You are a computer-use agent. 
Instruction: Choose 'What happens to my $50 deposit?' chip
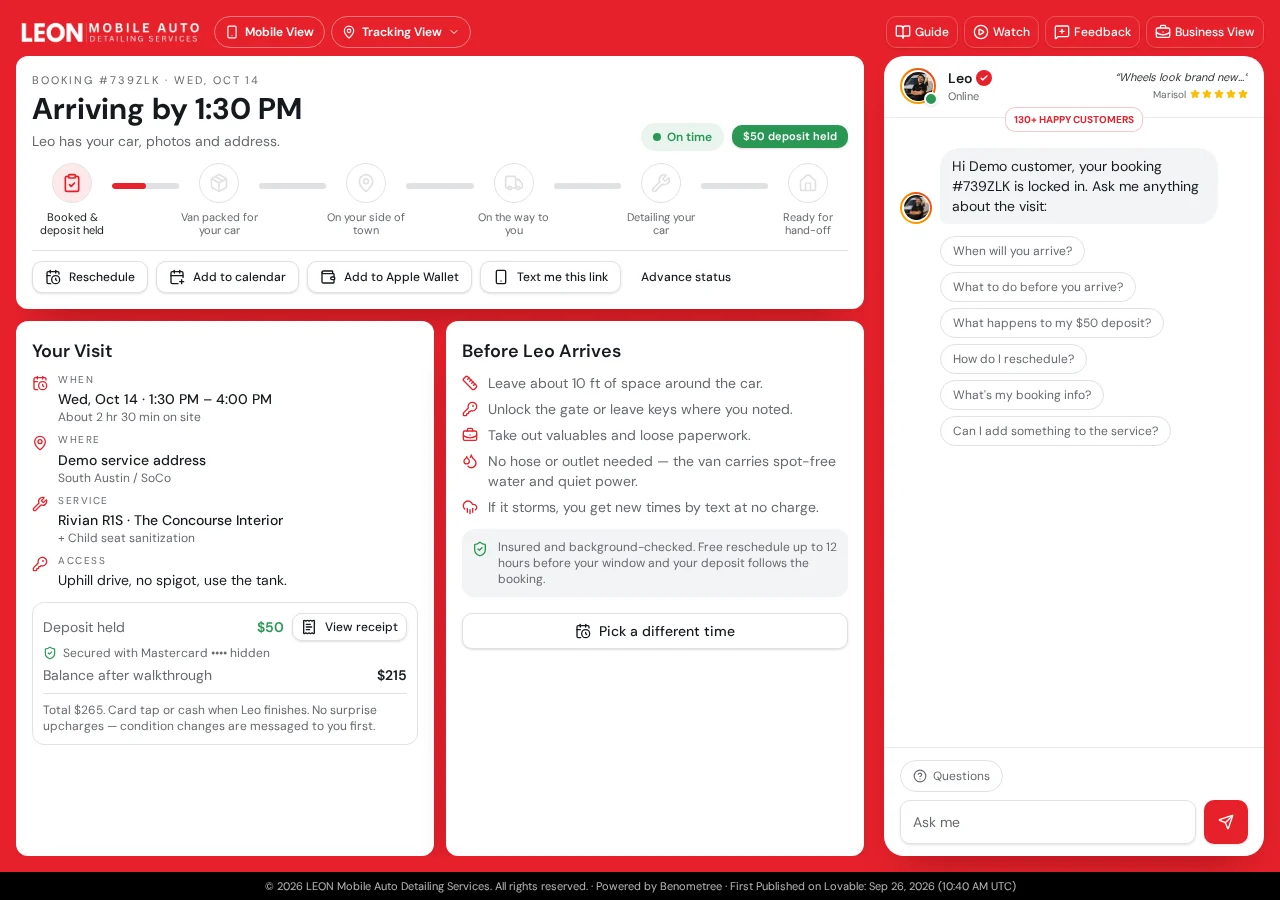click(1052, 323)
